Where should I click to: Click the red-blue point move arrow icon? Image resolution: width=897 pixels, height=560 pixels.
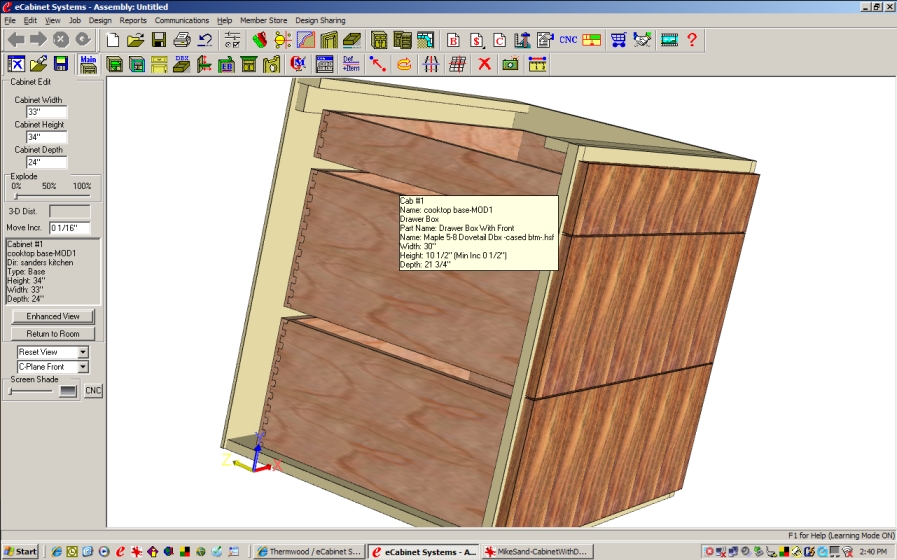coord(378,64)
